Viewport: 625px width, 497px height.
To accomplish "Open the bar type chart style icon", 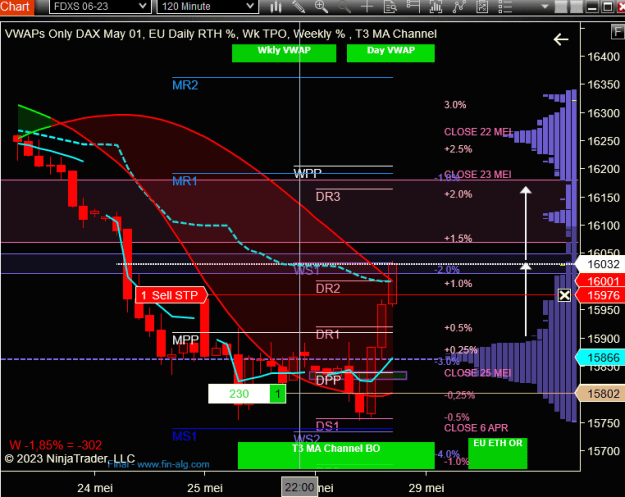I will click(276, 6).
